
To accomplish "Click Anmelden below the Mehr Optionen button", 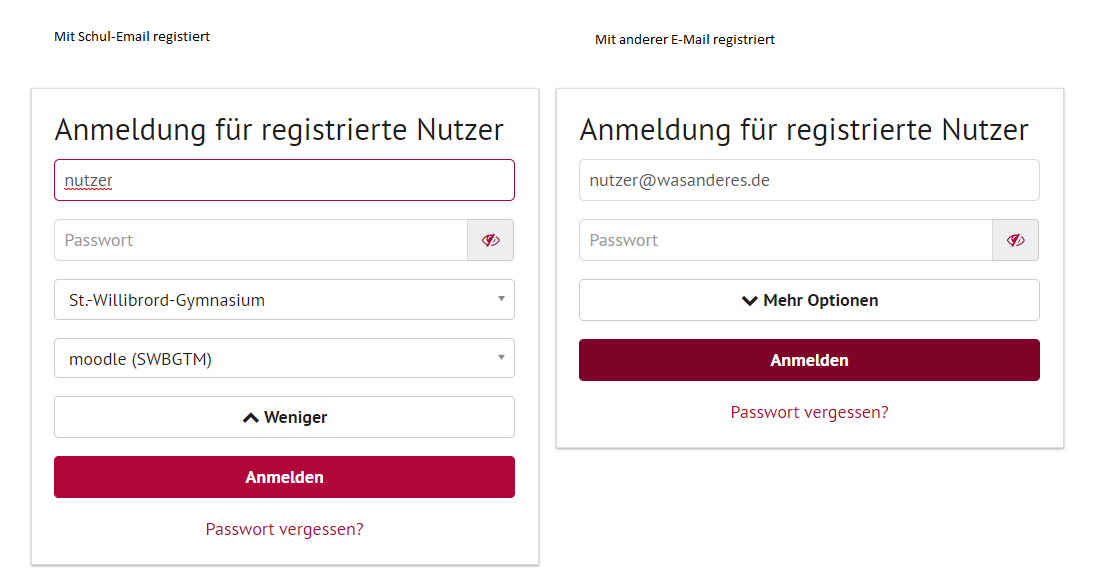I will (x=809, y=360).
